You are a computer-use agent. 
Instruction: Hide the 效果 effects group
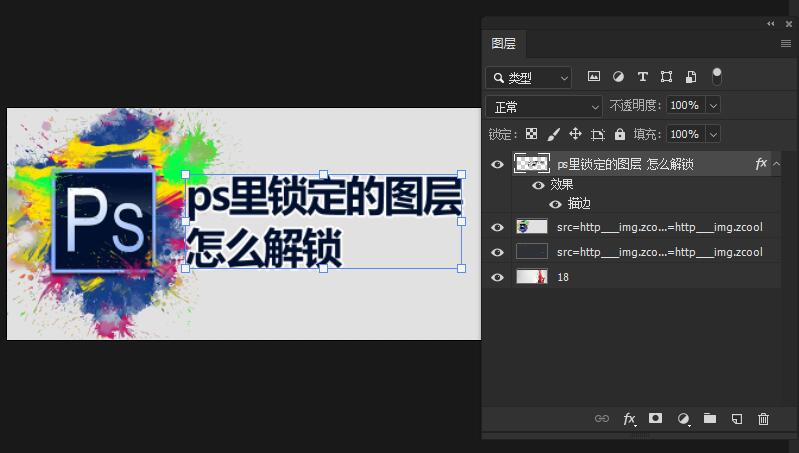pos(538,185)
